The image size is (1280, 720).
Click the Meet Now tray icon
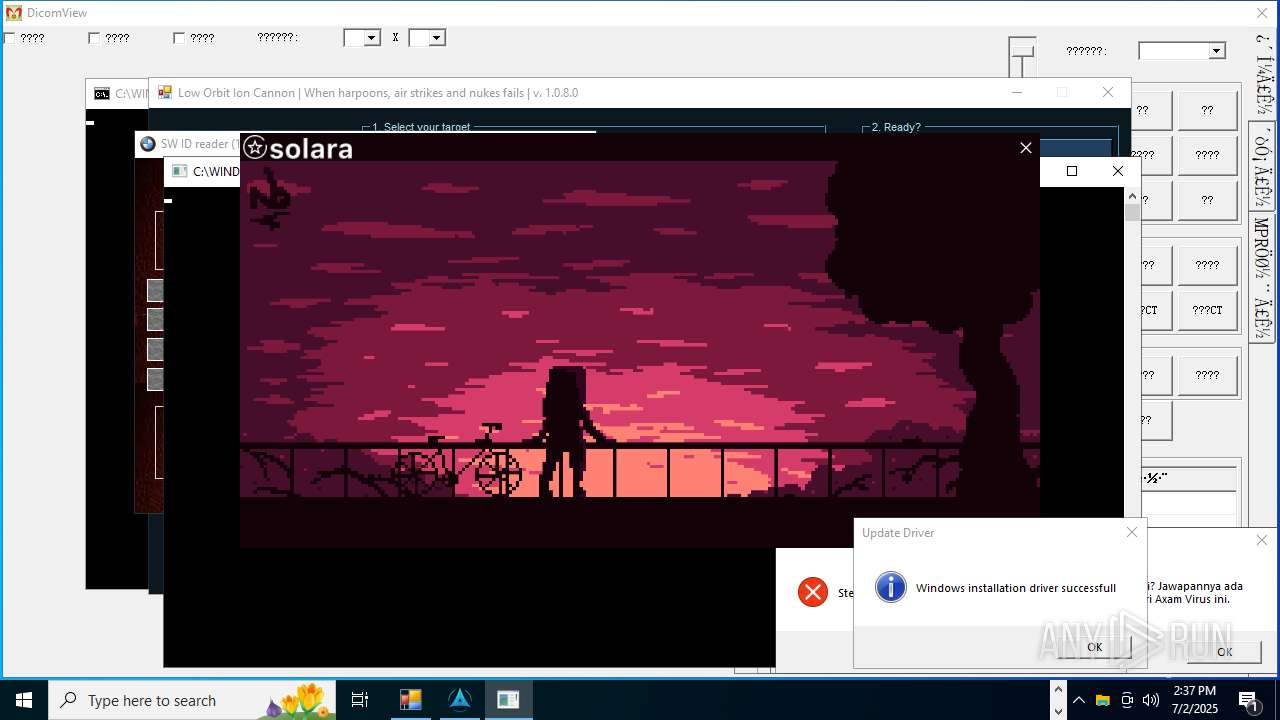click(x=1127, y=700)
